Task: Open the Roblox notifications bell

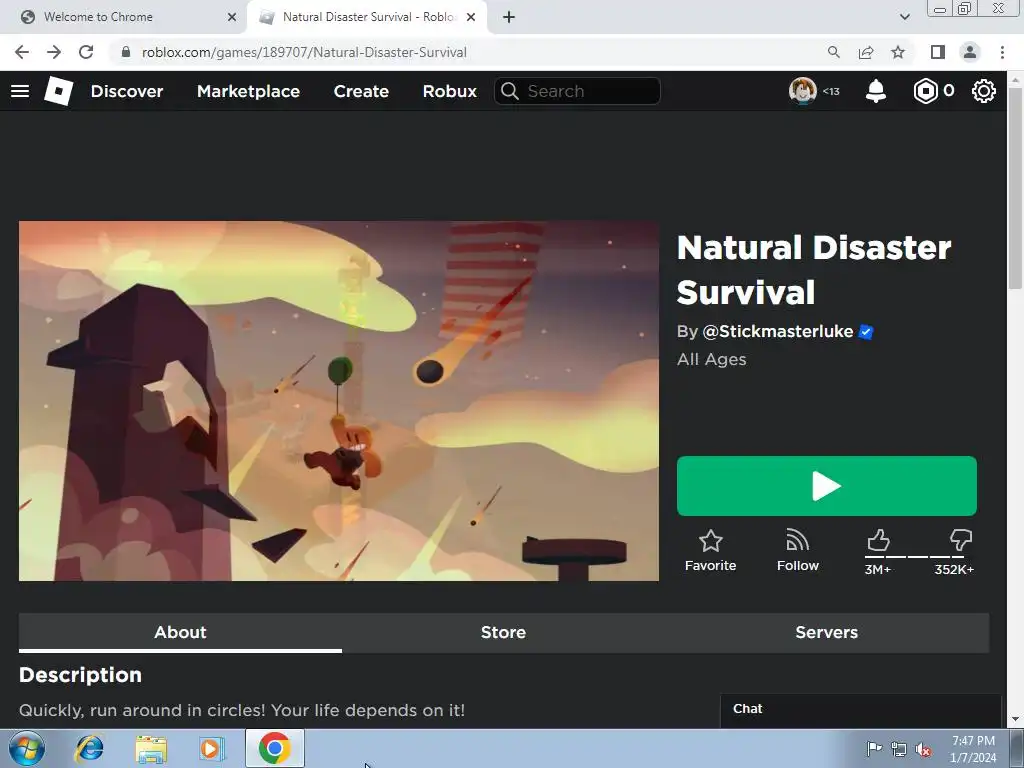Action: click(875, 91)
